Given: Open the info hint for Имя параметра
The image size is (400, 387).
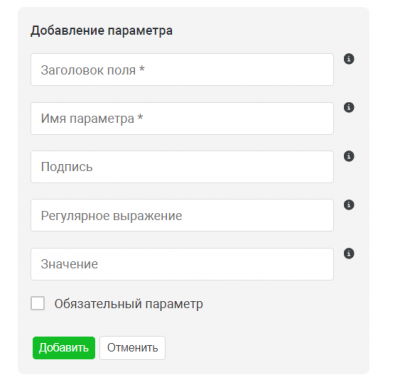Looking at the screenshot, I should [349, 107].
